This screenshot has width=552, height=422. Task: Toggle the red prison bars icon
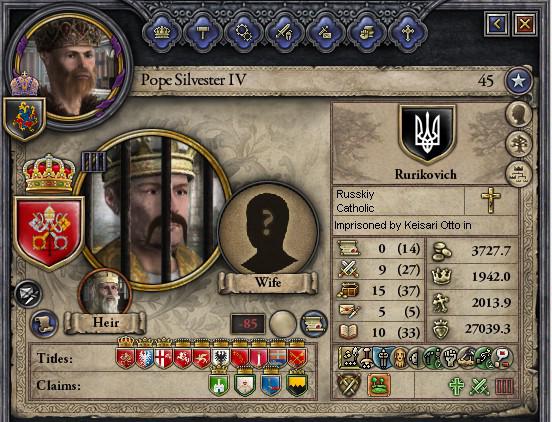click(504, 386)
